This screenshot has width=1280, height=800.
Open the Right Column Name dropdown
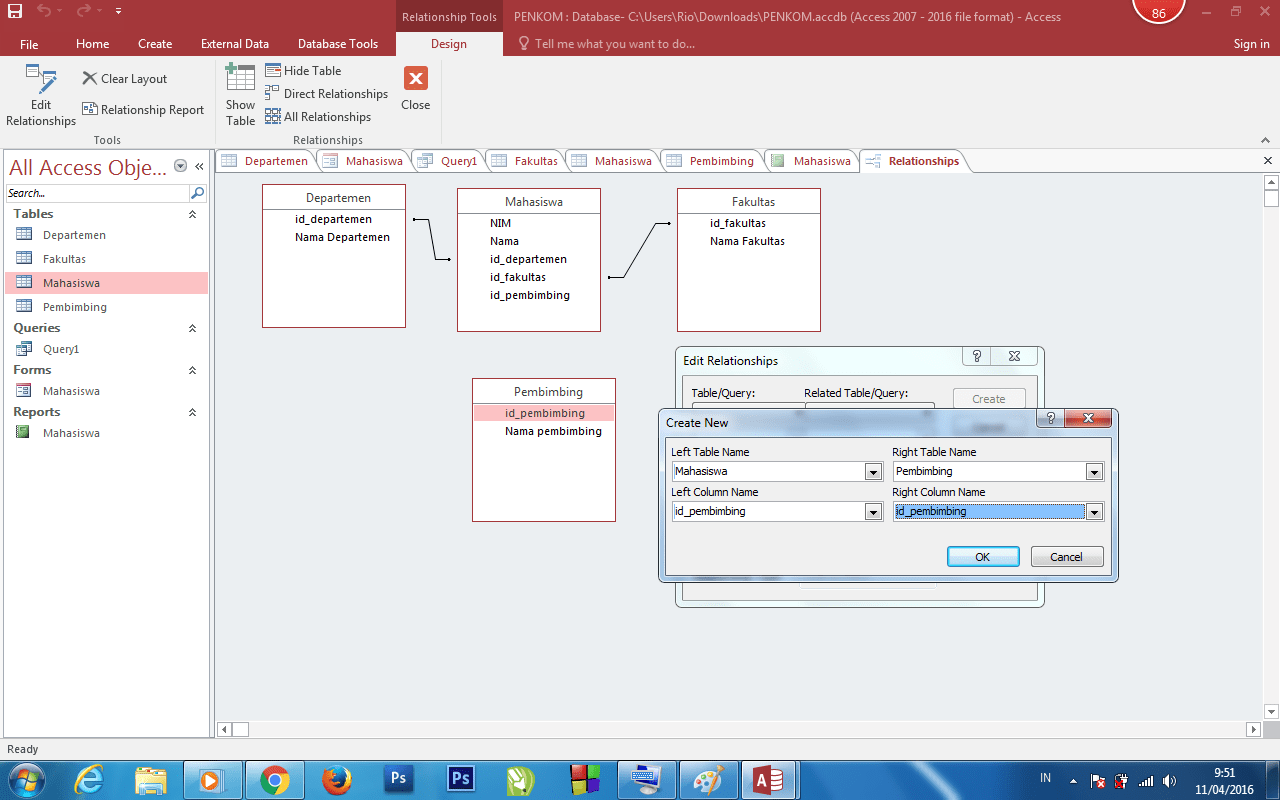pos(1095,512)
